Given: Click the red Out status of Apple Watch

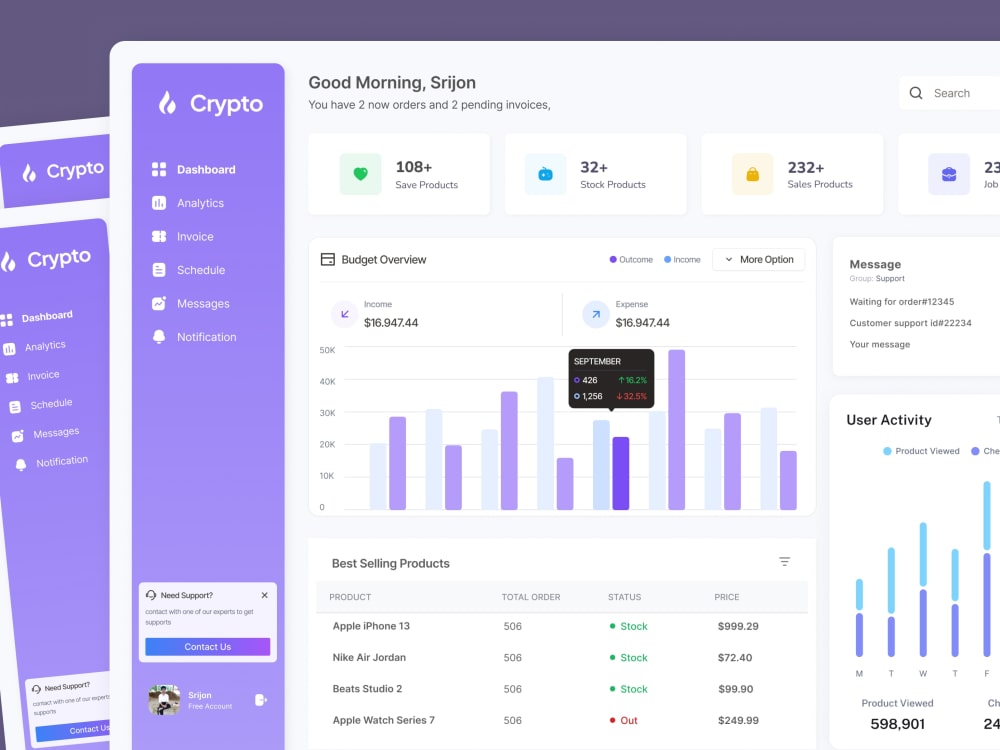Looking at the screenshot, I should pos(624,720).
